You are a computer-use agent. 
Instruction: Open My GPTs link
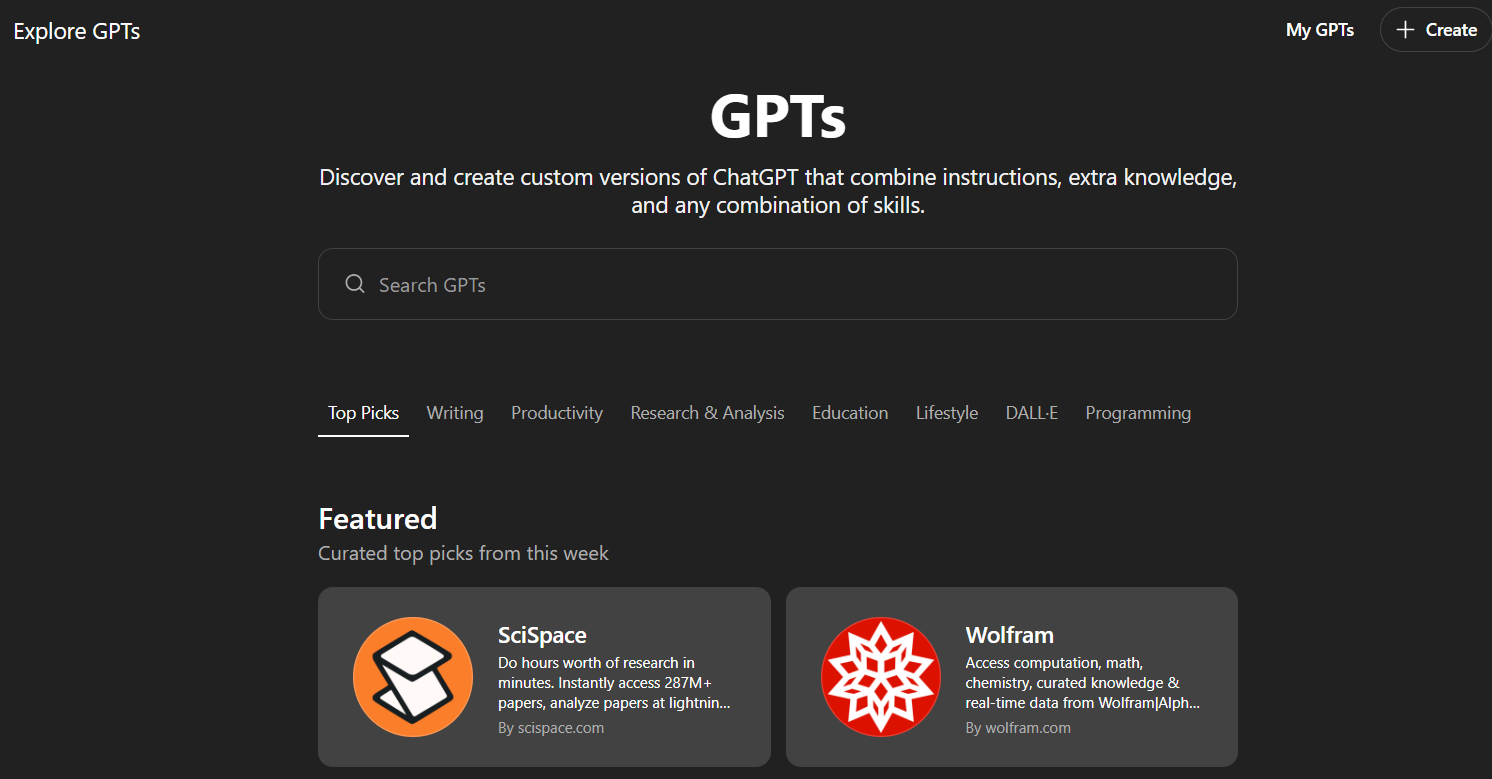tap(1320, 30)
